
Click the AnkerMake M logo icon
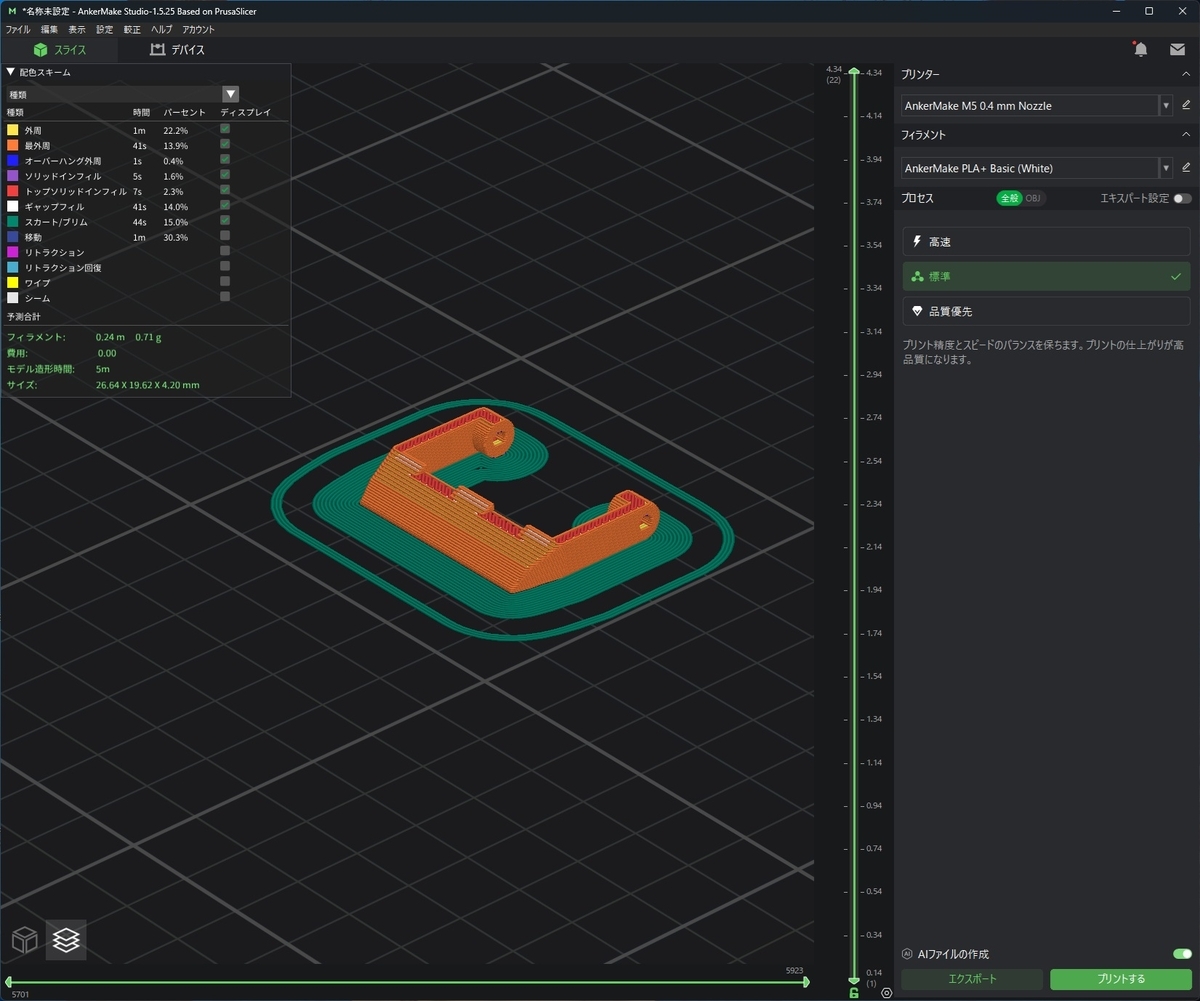coord(10,11)
